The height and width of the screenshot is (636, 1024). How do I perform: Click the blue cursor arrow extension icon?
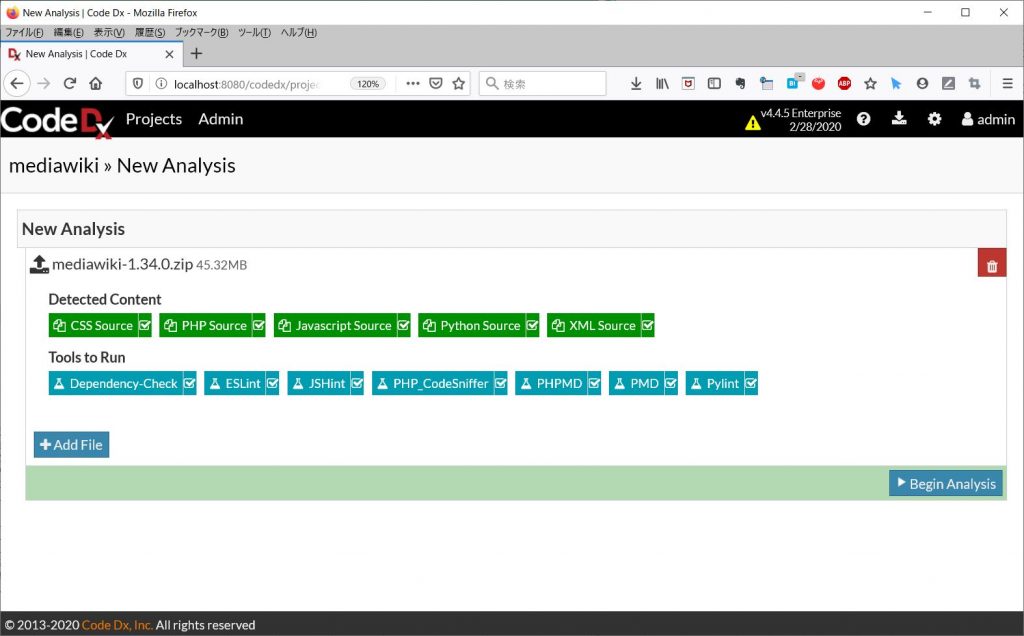[896, 84]
